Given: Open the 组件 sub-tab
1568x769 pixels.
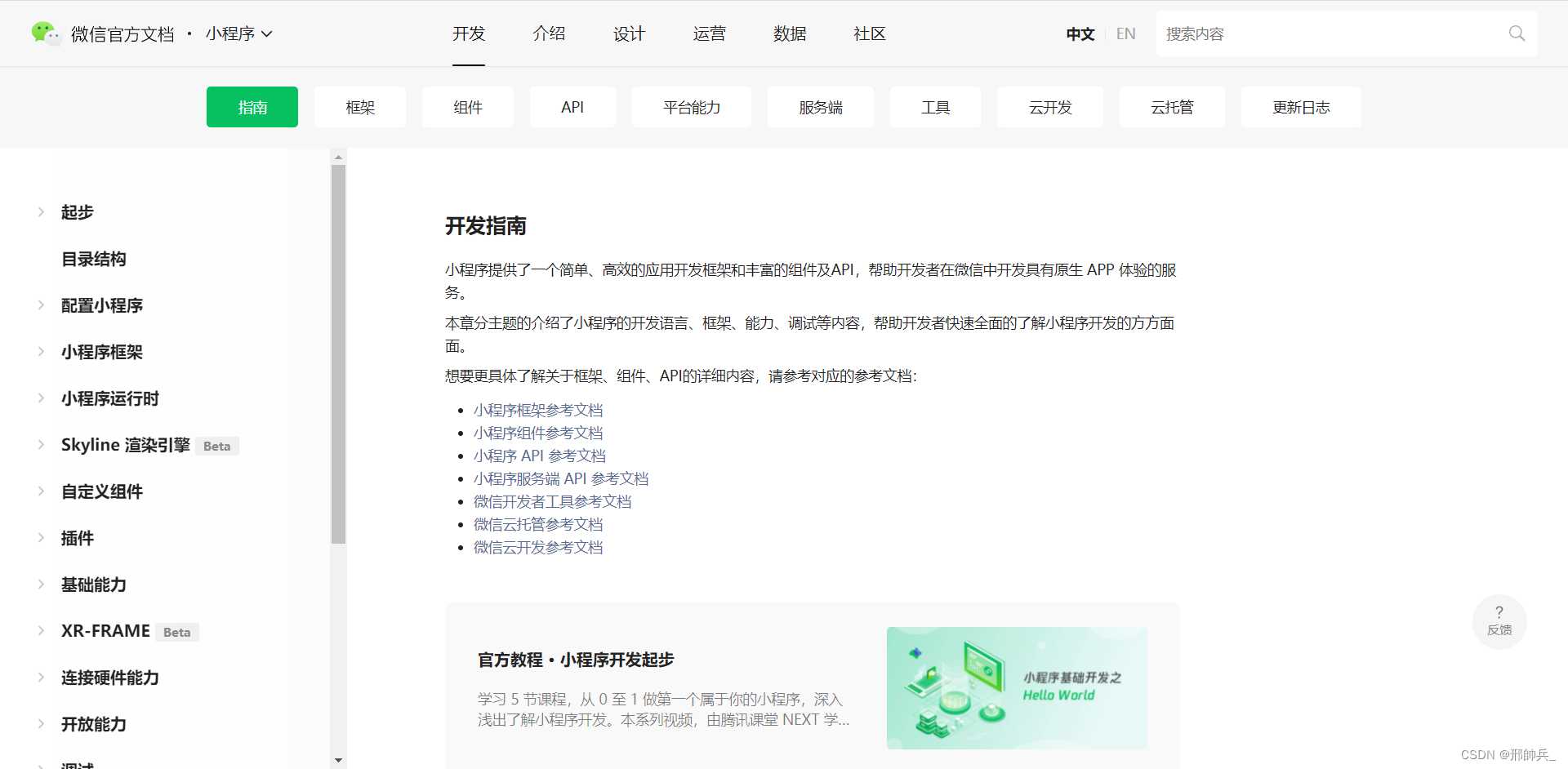Looking at the screenshot, I should (x=468, y=107).
